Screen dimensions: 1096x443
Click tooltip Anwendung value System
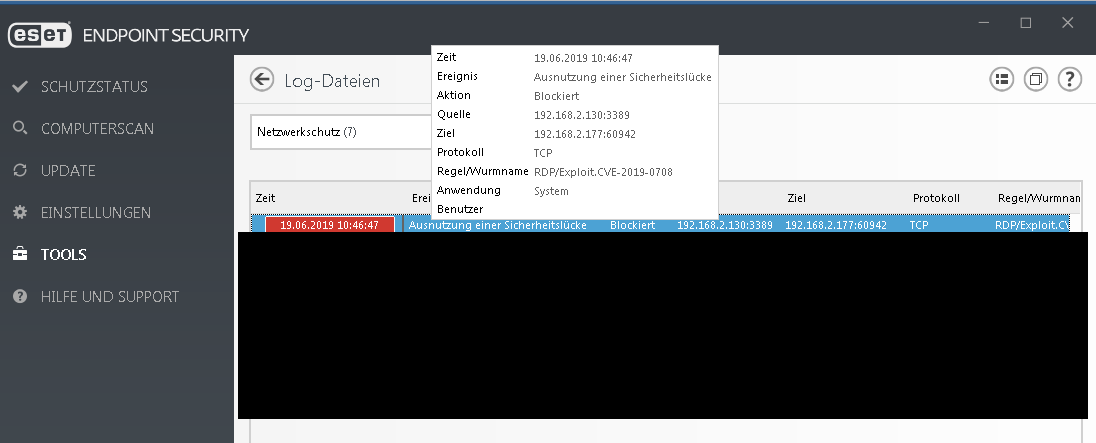pyautogui.click(x=551, y=191)
